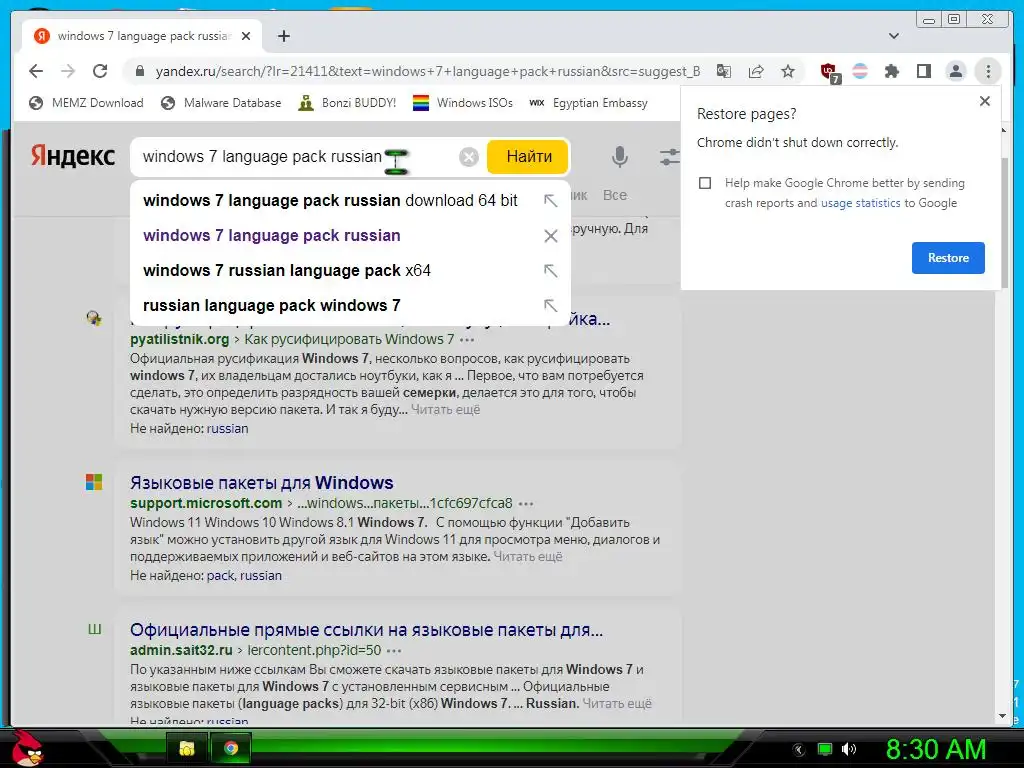Open 'Официальные прямые ссылки на языковые пакеты' result

click(366, 630)
